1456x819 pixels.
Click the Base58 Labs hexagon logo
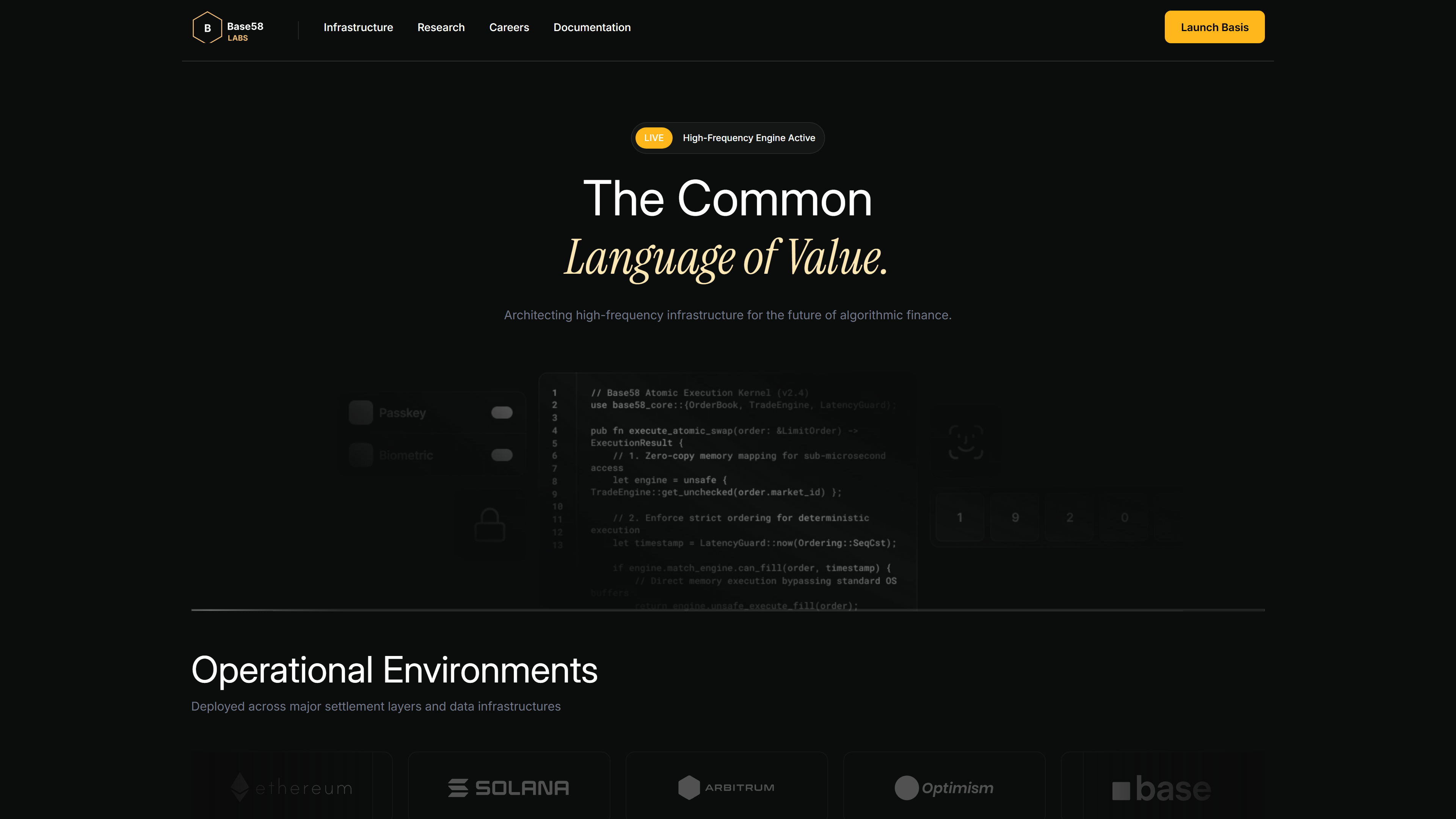coord(207,27)
